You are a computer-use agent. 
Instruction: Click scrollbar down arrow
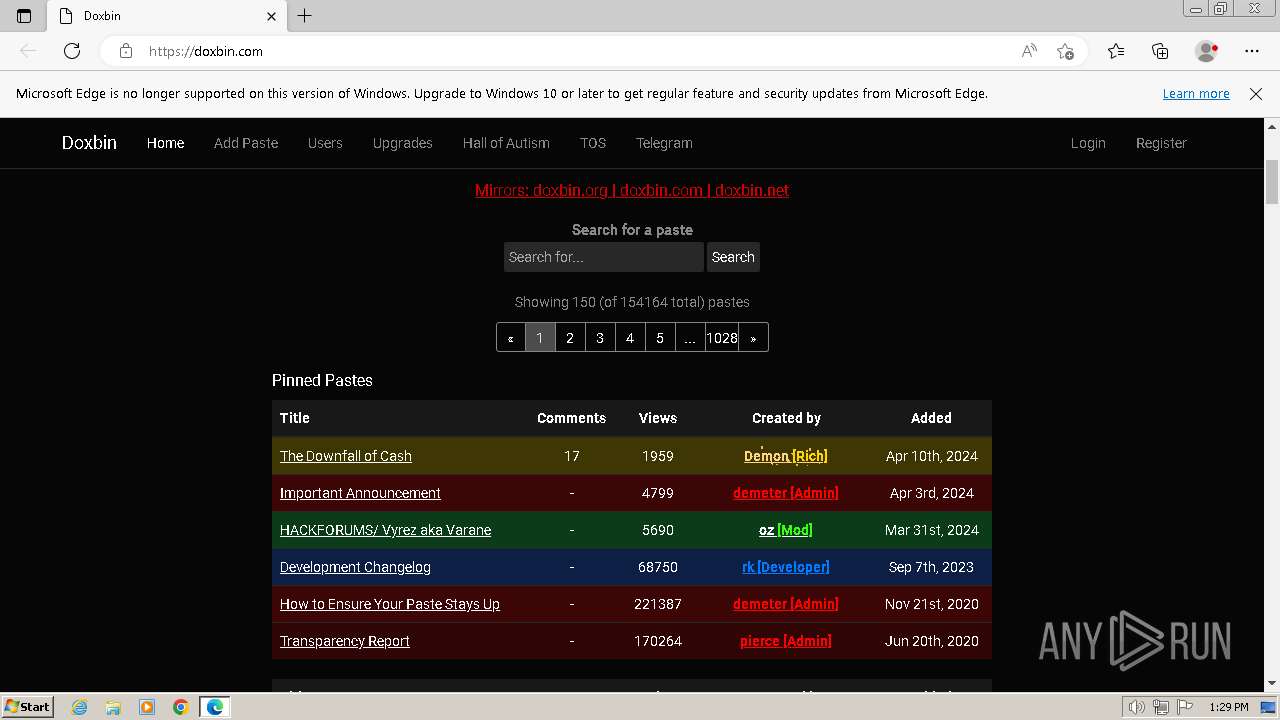coord(1272,684)
